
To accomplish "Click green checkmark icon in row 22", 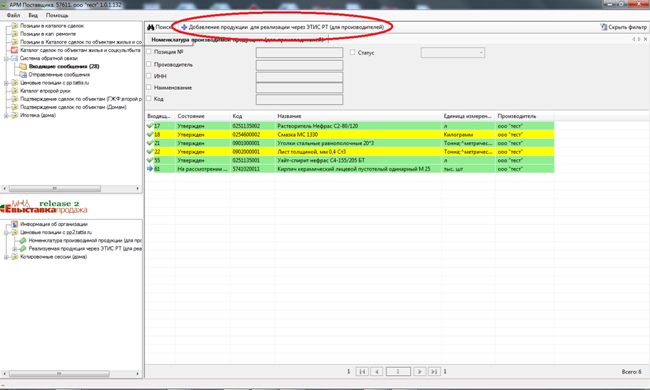I will point(150,152).
